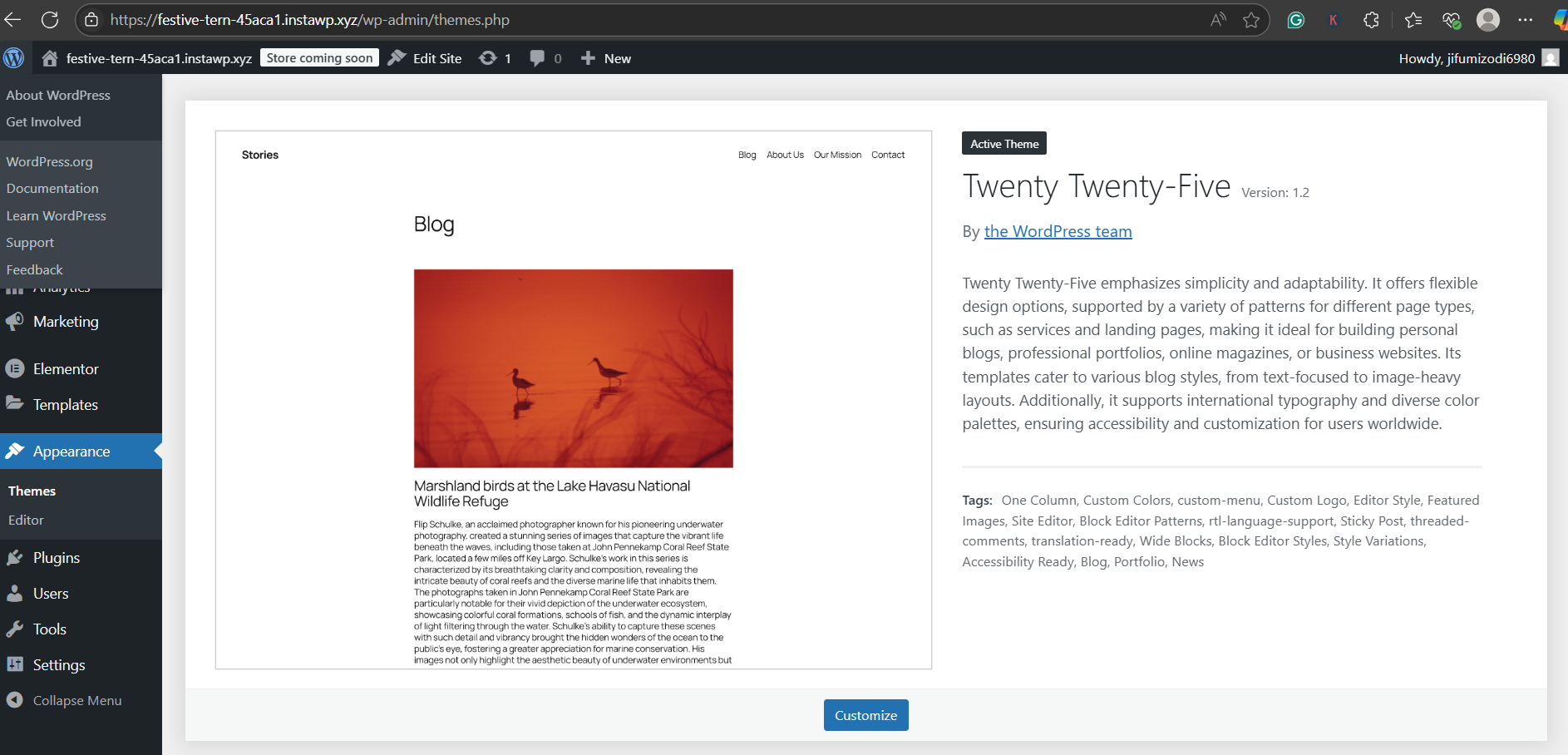Click the Twenty Twenty-Five theme title

tap(1097, 186)
